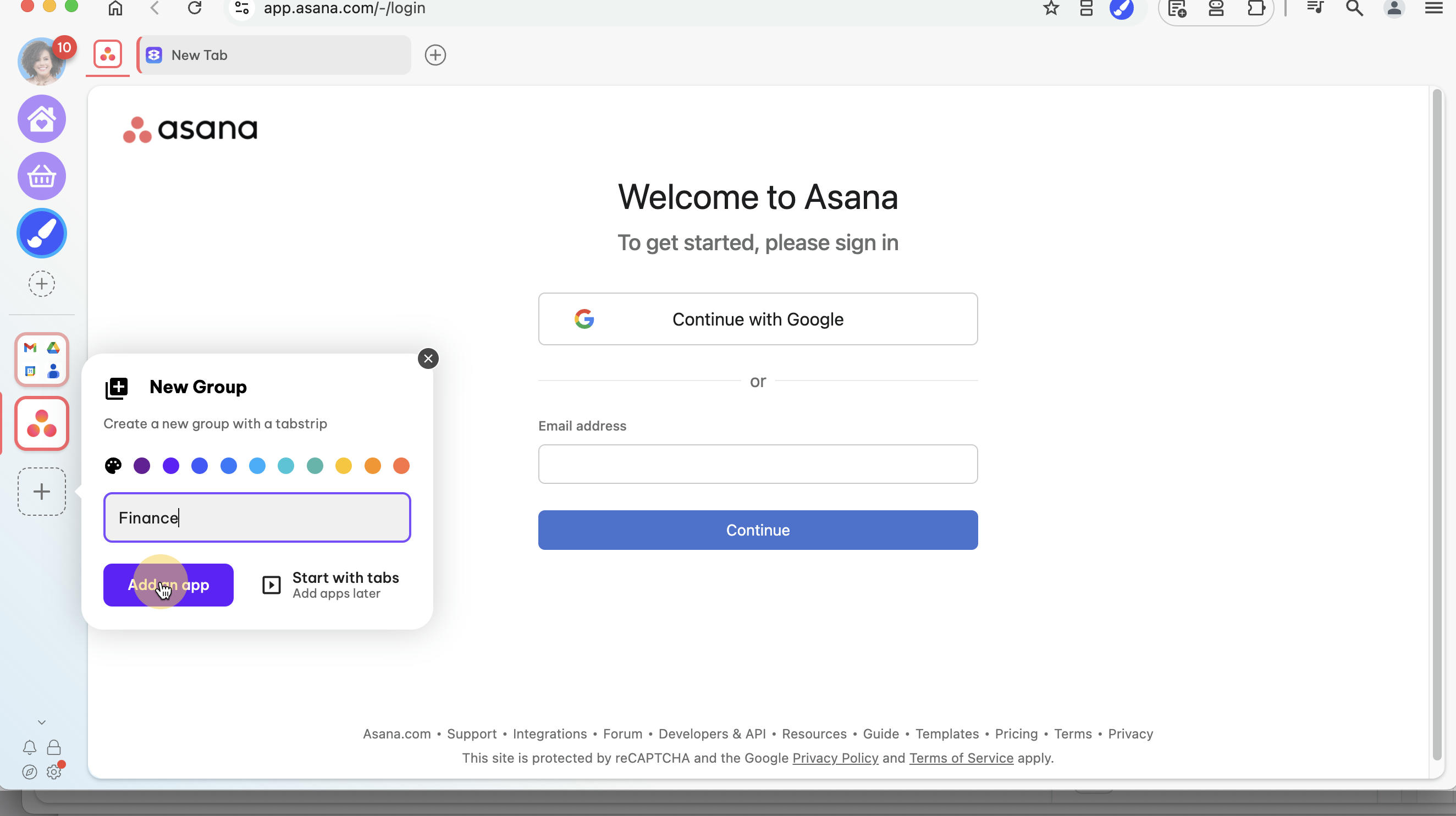Click the Email address input field
Screen dimensions: 1456x816
tap(758, 464)
